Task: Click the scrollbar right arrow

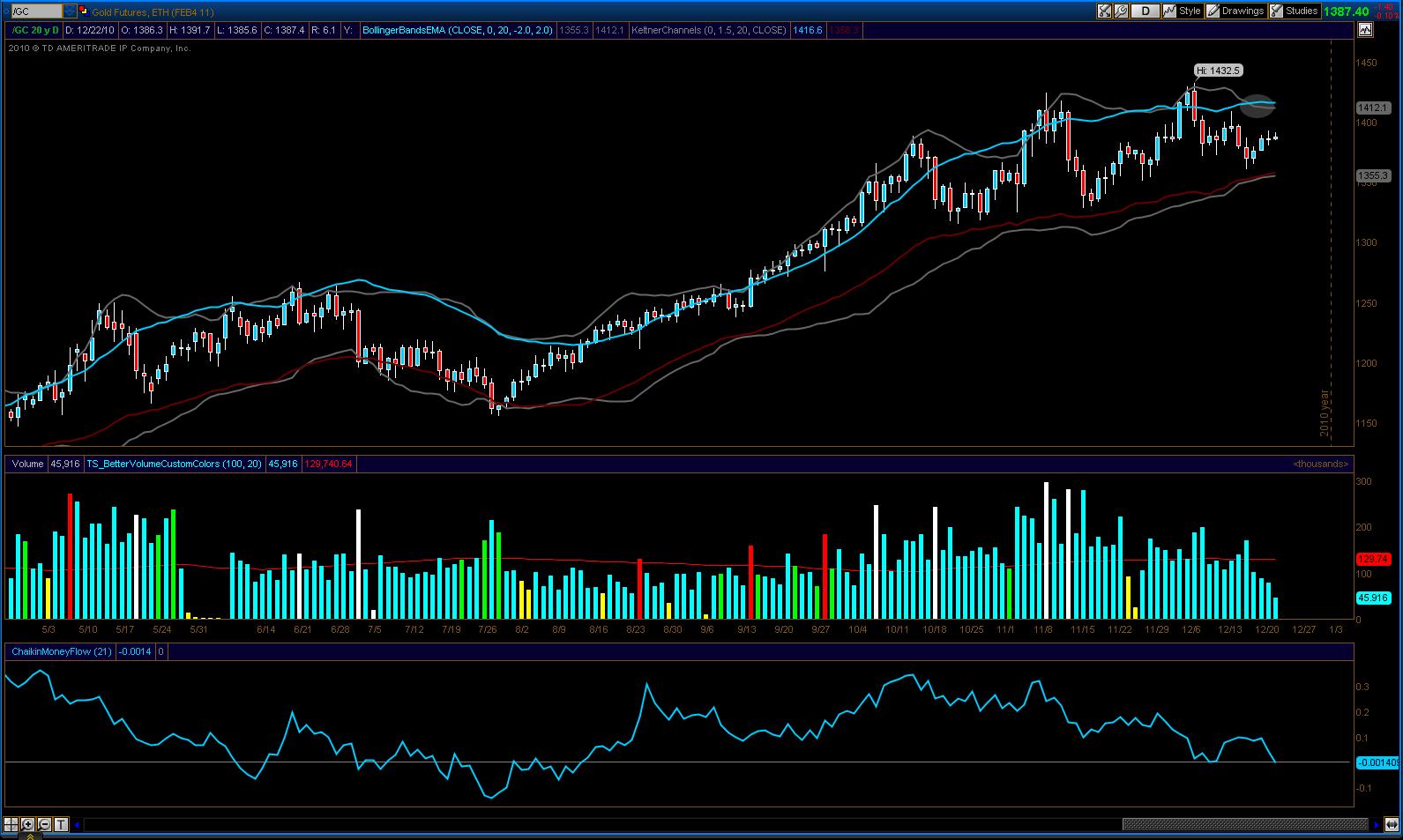Action: (1377, 825)
